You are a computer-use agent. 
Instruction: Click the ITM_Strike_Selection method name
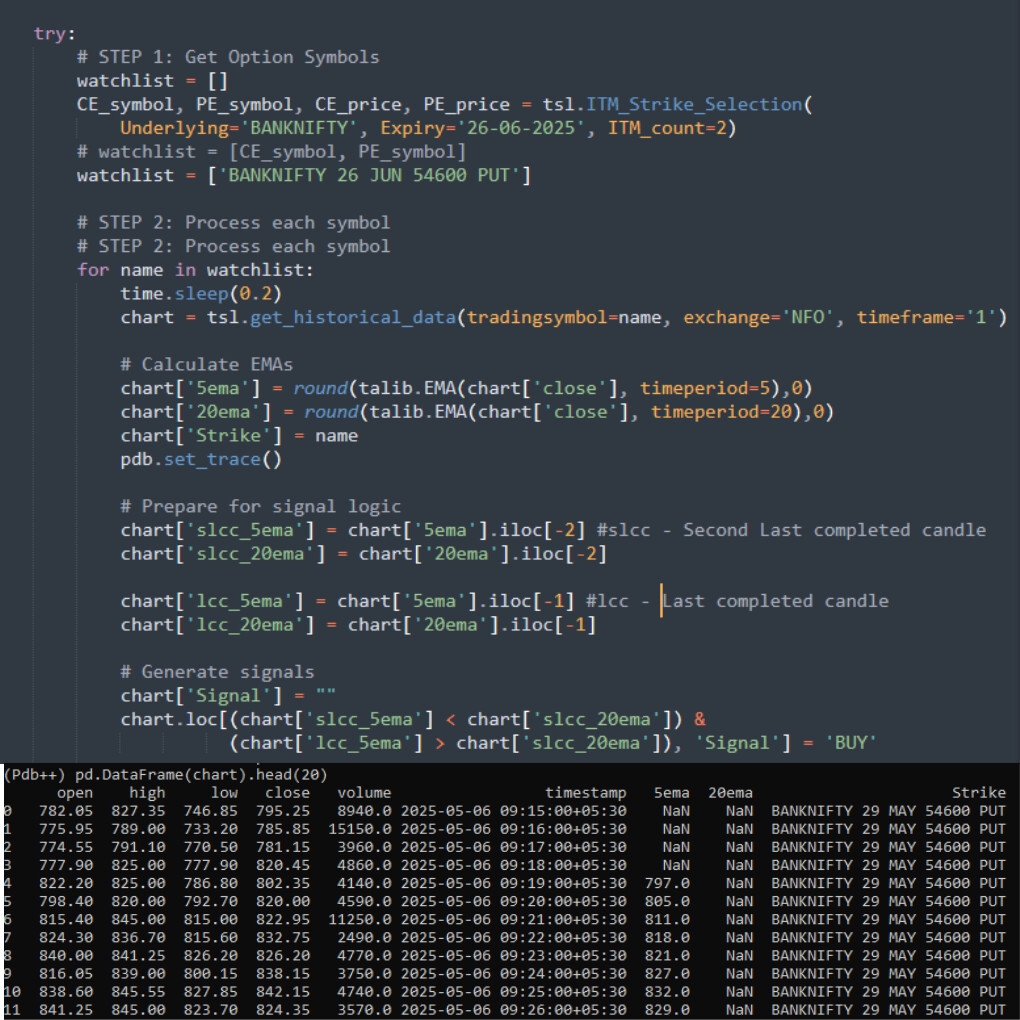click(694, 104)
